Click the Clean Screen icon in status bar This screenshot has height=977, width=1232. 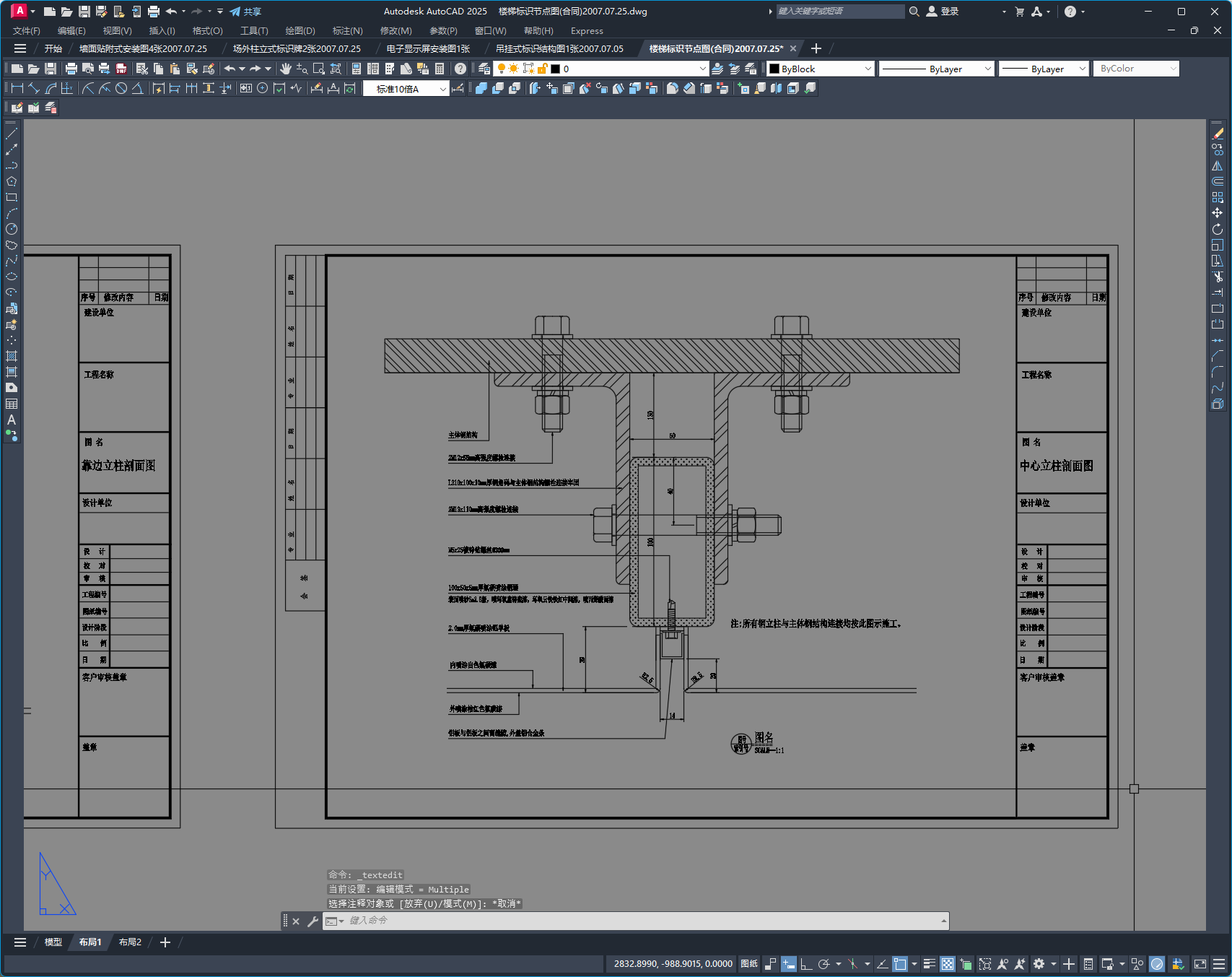1200,964
